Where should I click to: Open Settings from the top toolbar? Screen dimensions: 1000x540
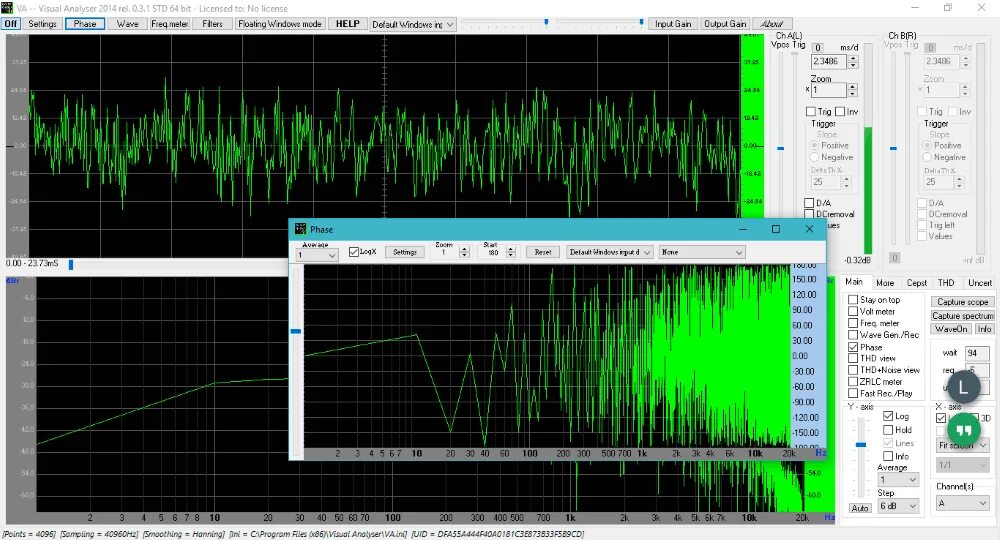43,24
